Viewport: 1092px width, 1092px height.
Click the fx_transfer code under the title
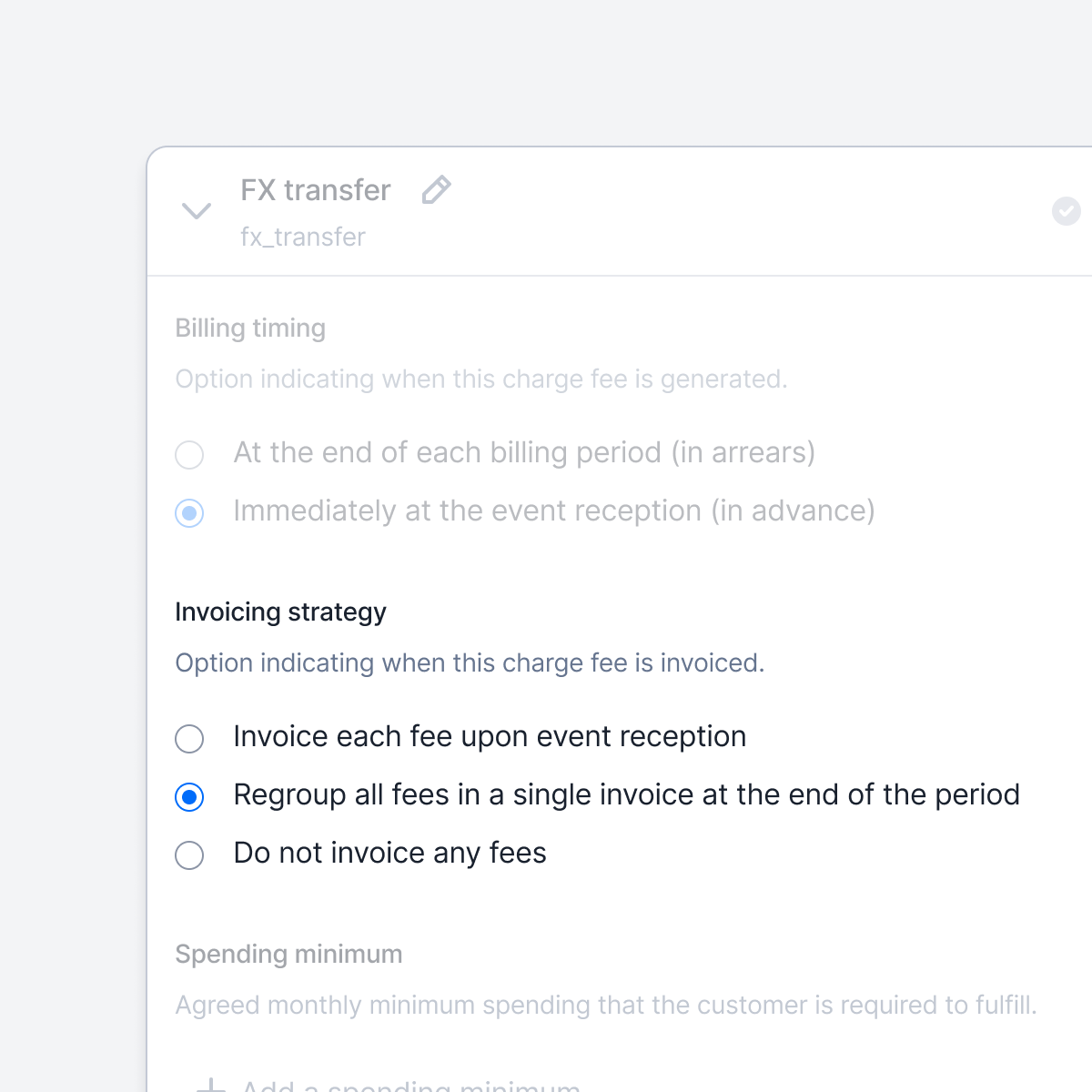coord(303,237)
